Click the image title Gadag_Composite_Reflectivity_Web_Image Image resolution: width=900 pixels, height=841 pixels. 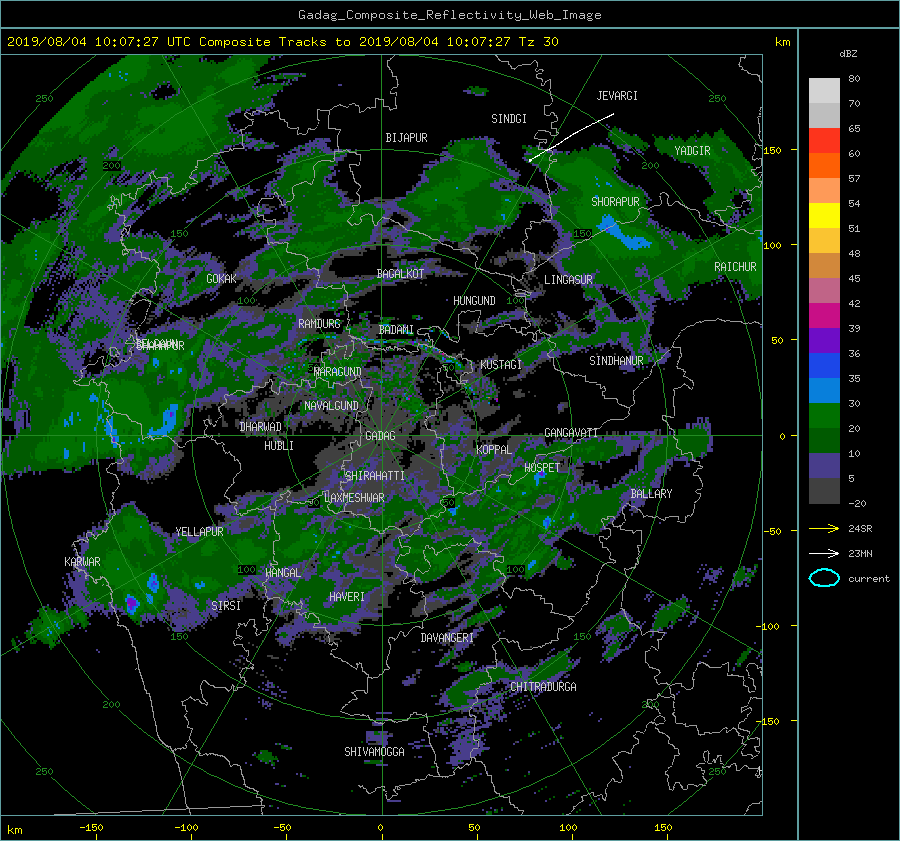coord(449,15)
